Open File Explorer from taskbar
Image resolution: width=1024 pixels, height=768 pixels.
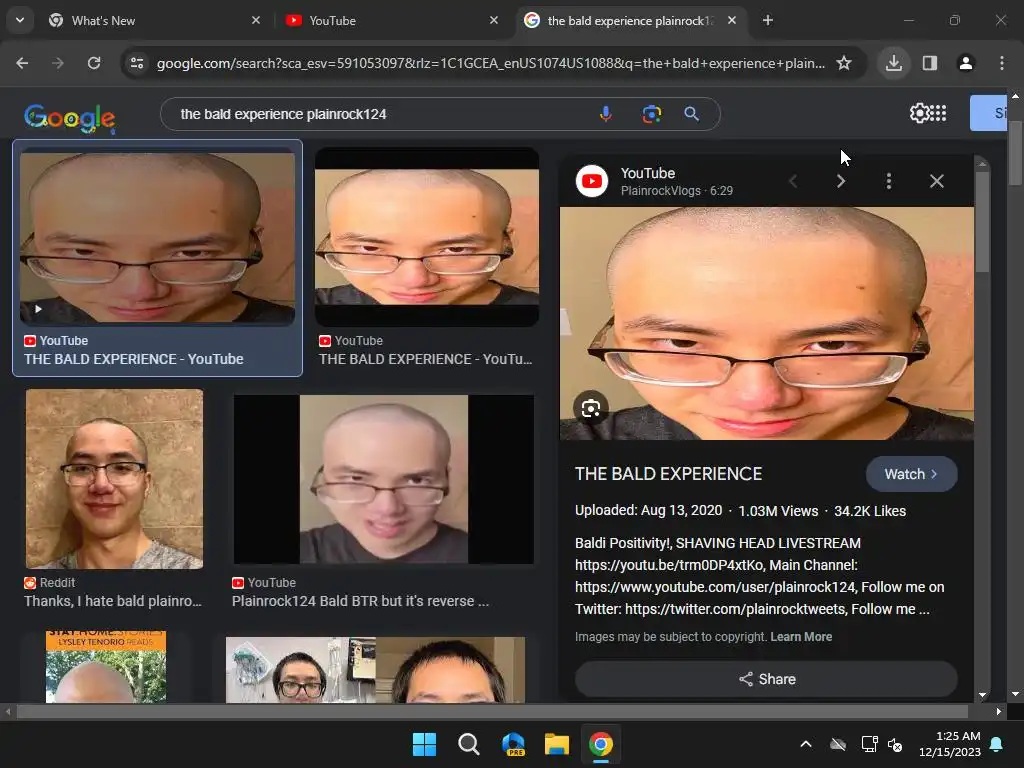tap(557, 744)
